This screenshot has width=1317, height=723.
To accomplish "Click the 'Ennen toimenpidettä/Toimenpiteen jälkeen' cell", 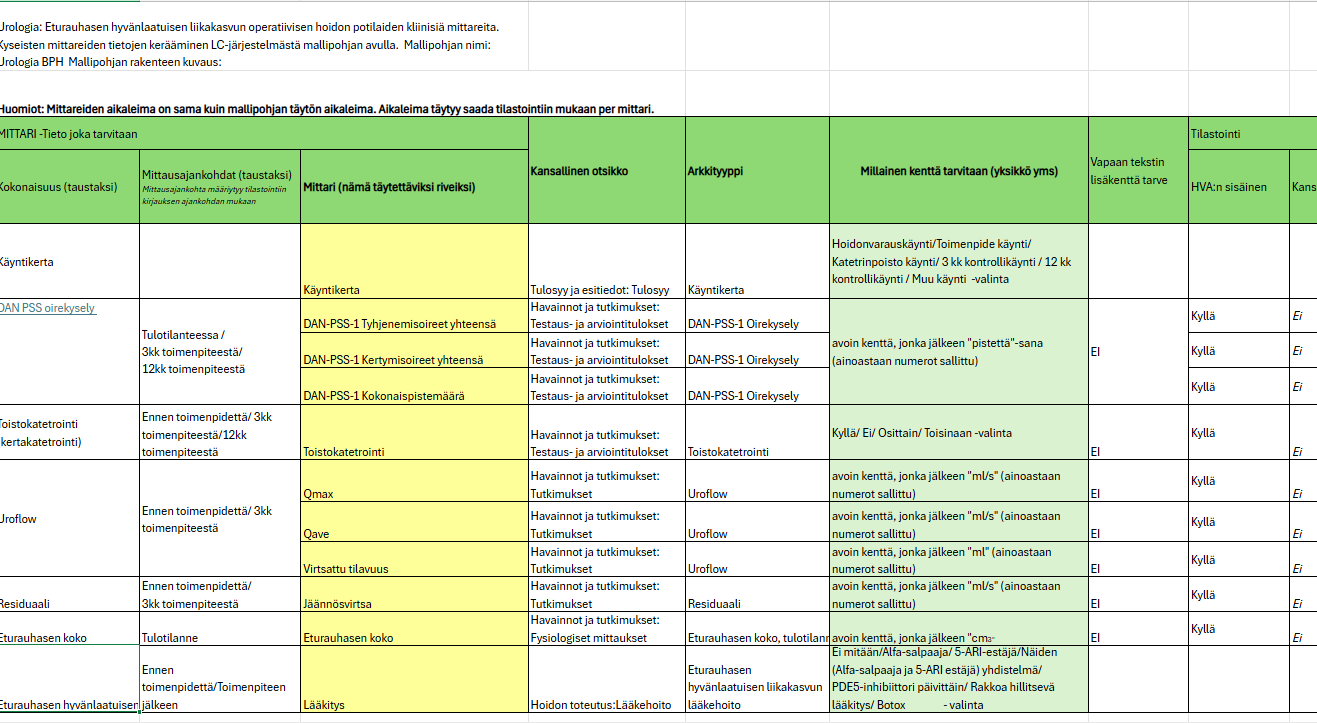I will (x=220, y=679).
